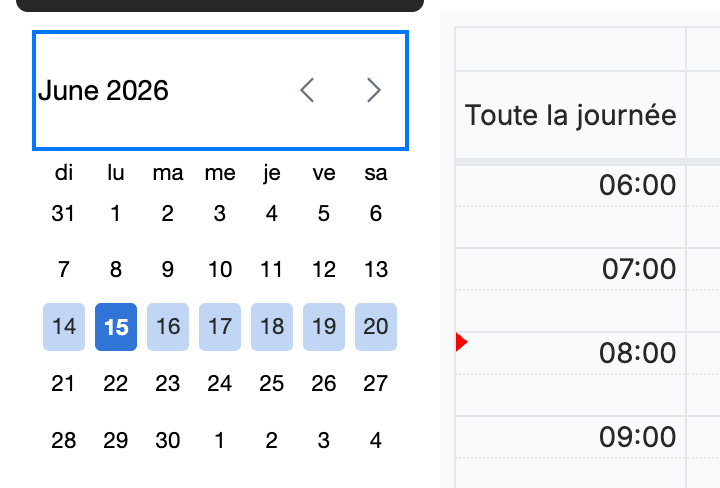Select June 1 in mini calendar
The image size is (720, 488).
(116, 213)
